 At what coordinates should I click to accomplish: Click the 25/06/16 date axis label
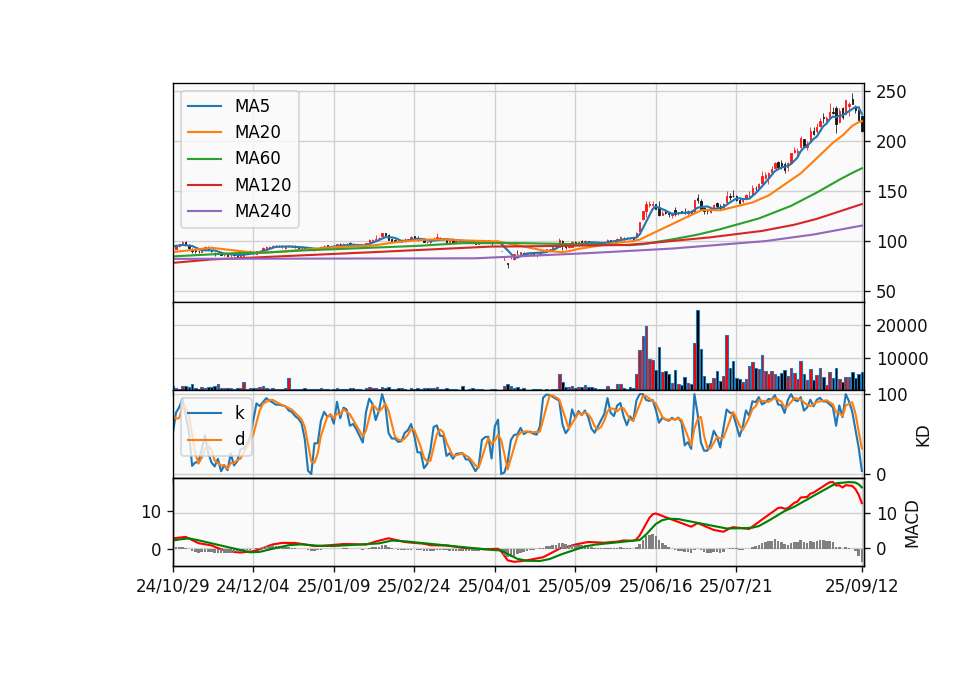point(656,587)
